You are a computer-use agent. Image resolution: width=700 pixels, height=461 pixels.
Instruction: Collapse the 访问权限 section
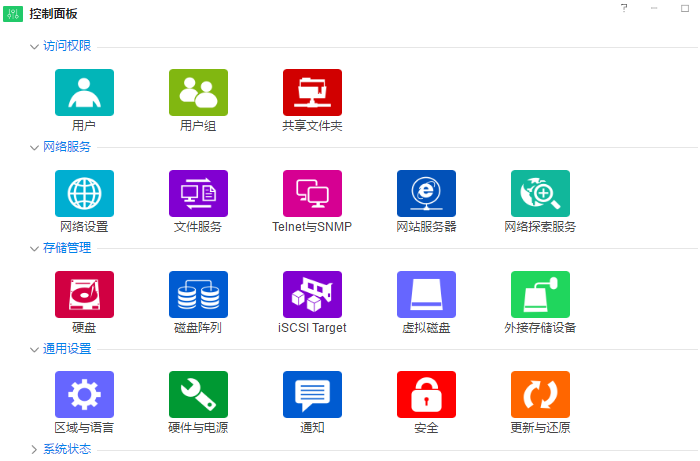[34, 46]
